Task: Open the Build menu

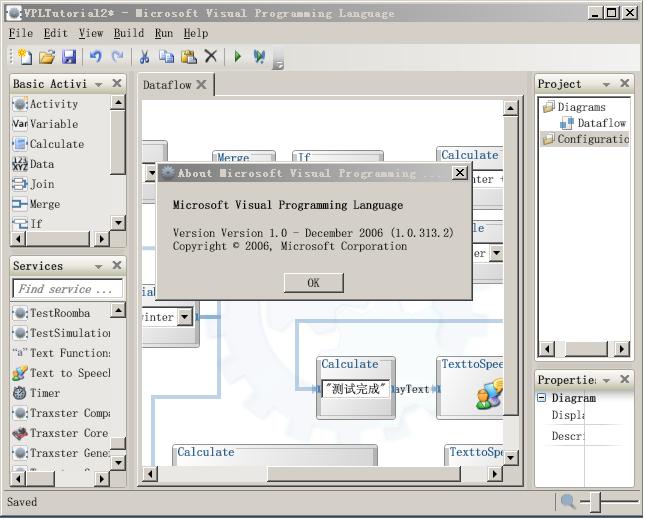Action: pos(129,33)
